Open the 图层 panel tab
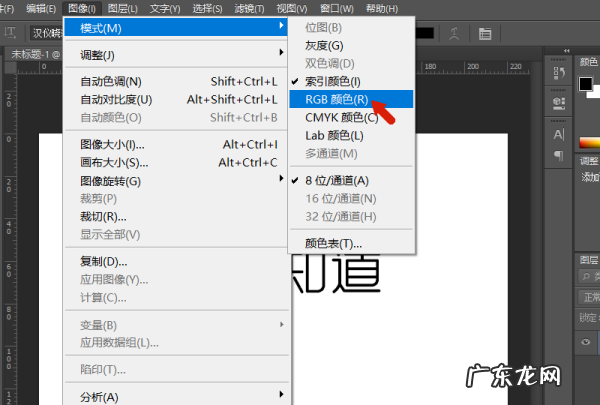Viewport: 600px width, 405px height. (x=589, y=260)
